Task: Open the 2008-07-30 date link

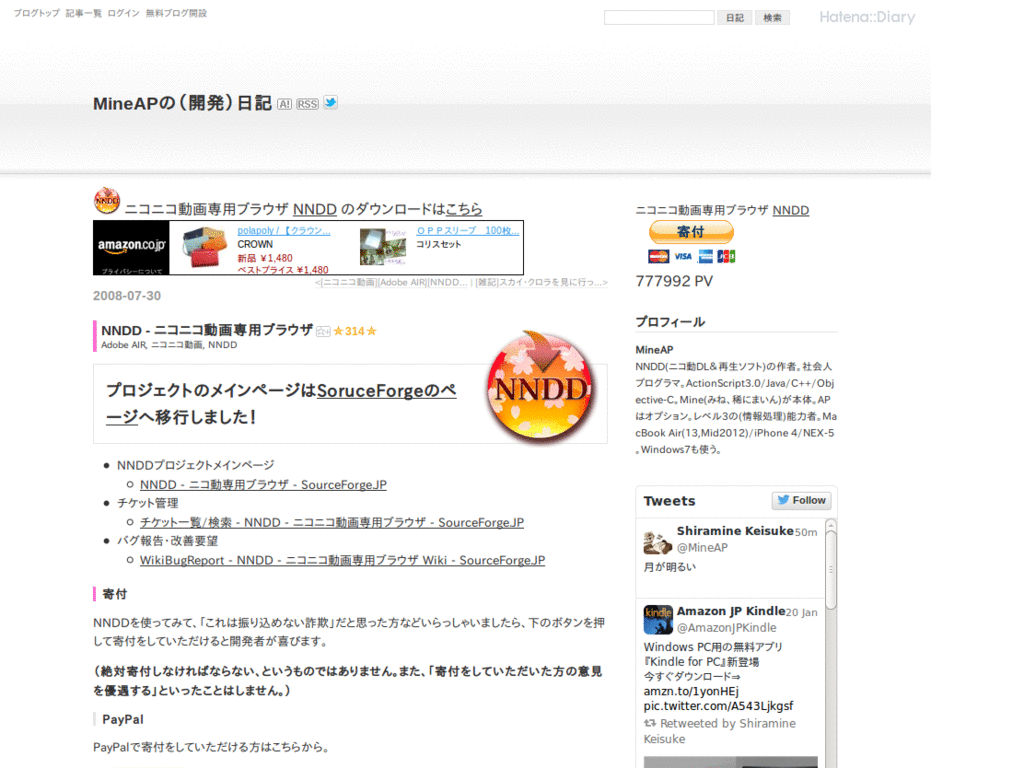Action: (127, 296)
